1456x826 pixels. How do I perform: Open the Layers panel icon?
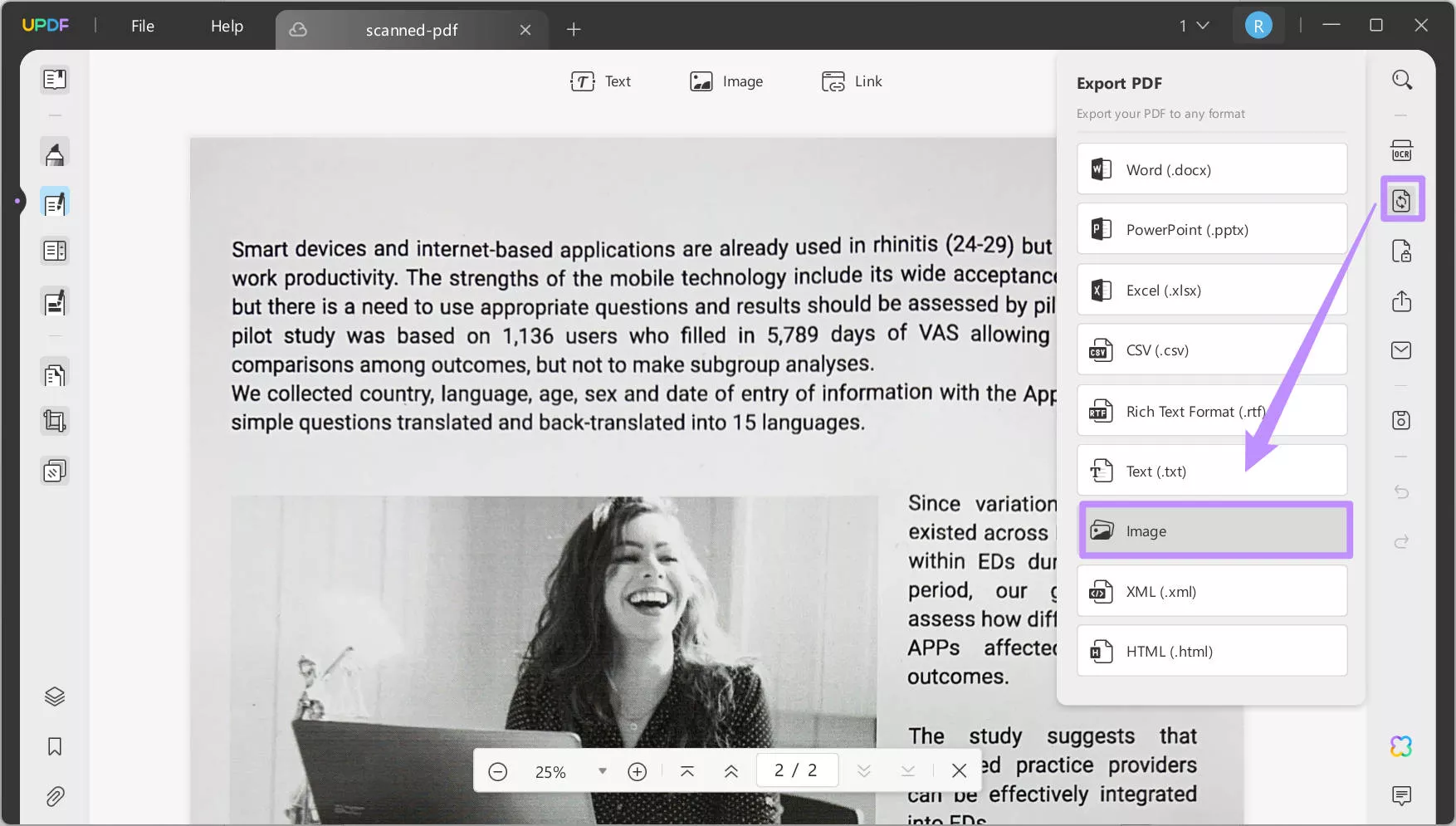[x=55, y=696]
